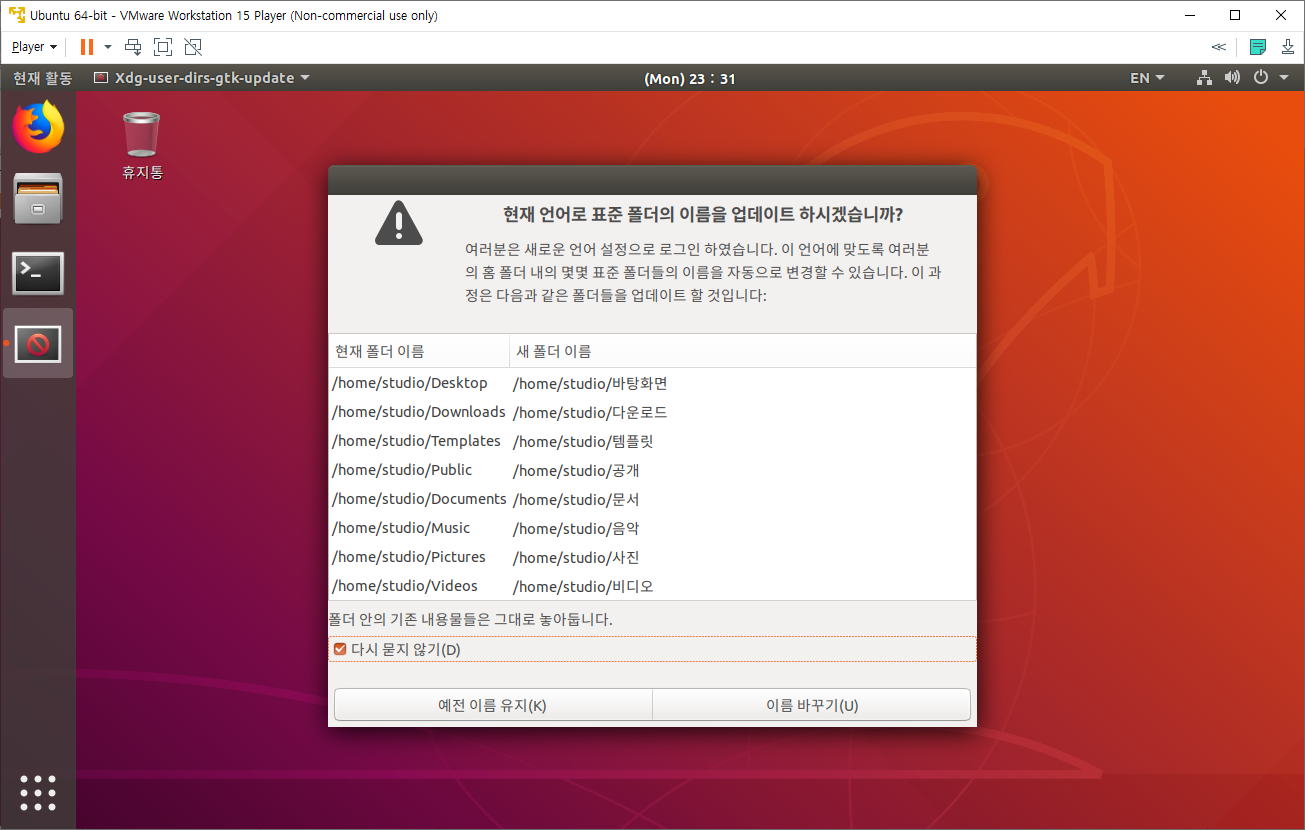
Task: Expand the pause options arrow
Action: pos(108,47)
